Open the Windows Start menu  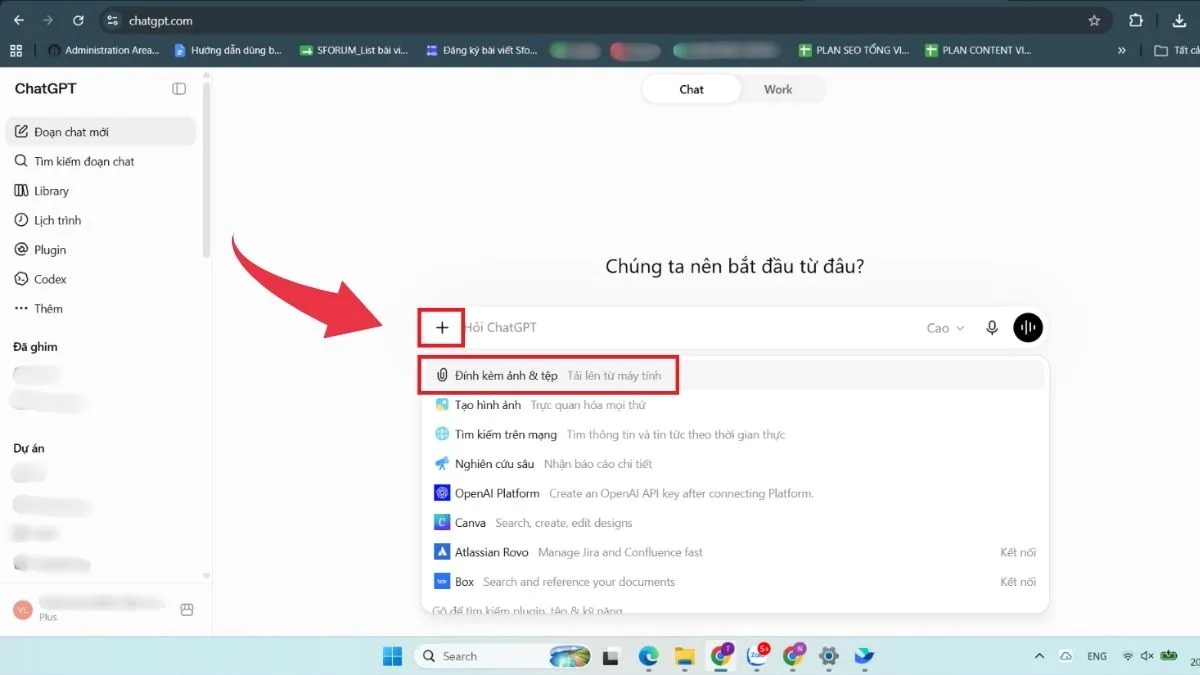coord(391,656)
